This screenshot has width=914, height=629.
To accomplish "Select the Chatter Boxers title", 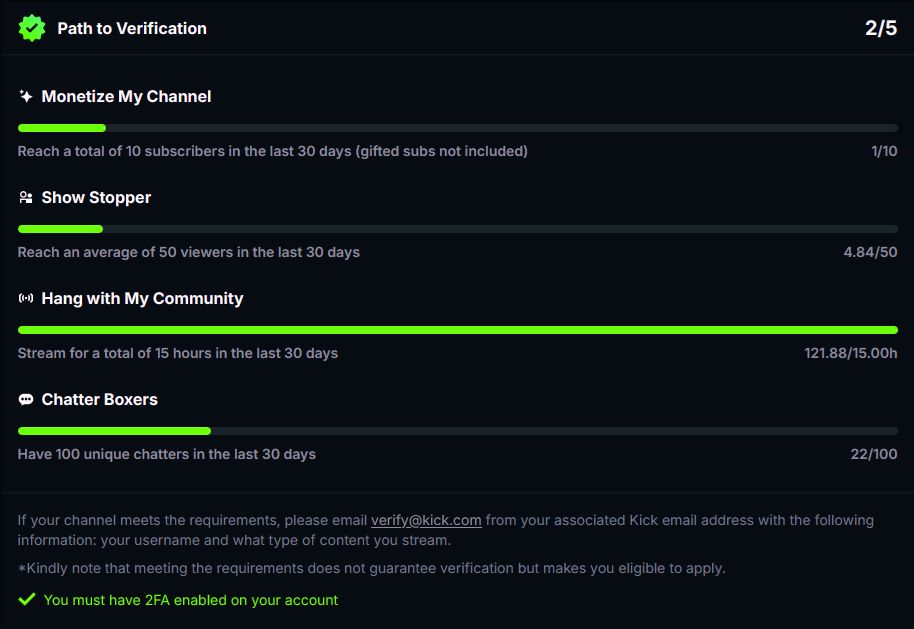I will point(99,400).
